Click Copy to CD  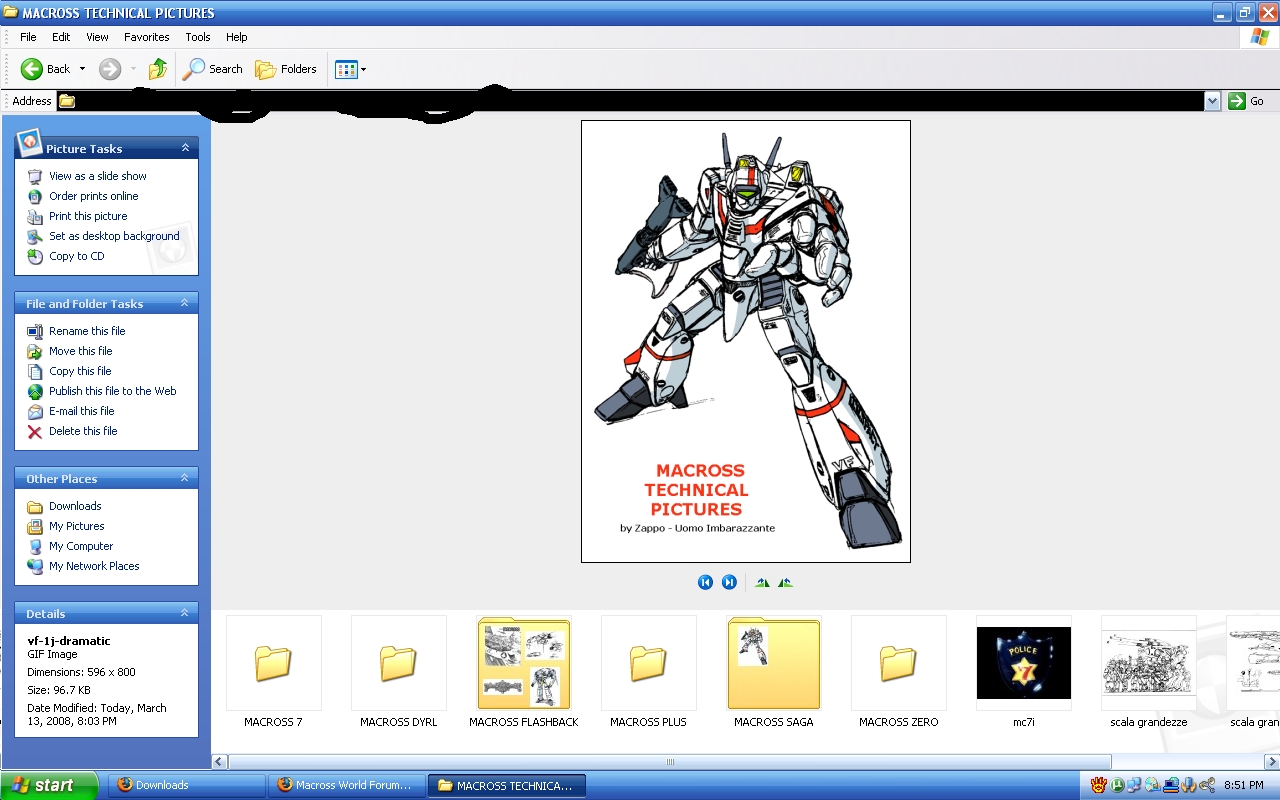point(76,256)
